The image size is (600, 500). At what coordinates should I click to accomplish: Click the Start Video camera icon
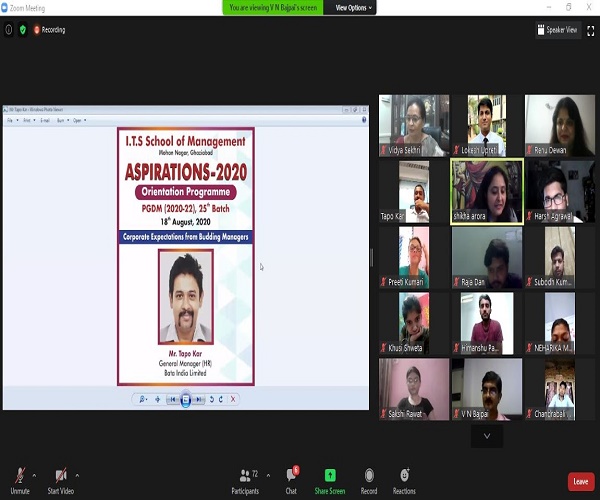61,476
